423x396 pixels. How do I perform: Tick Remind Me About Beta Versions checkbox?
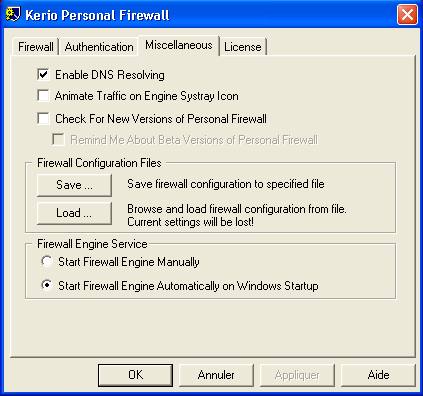pos(58,139)
